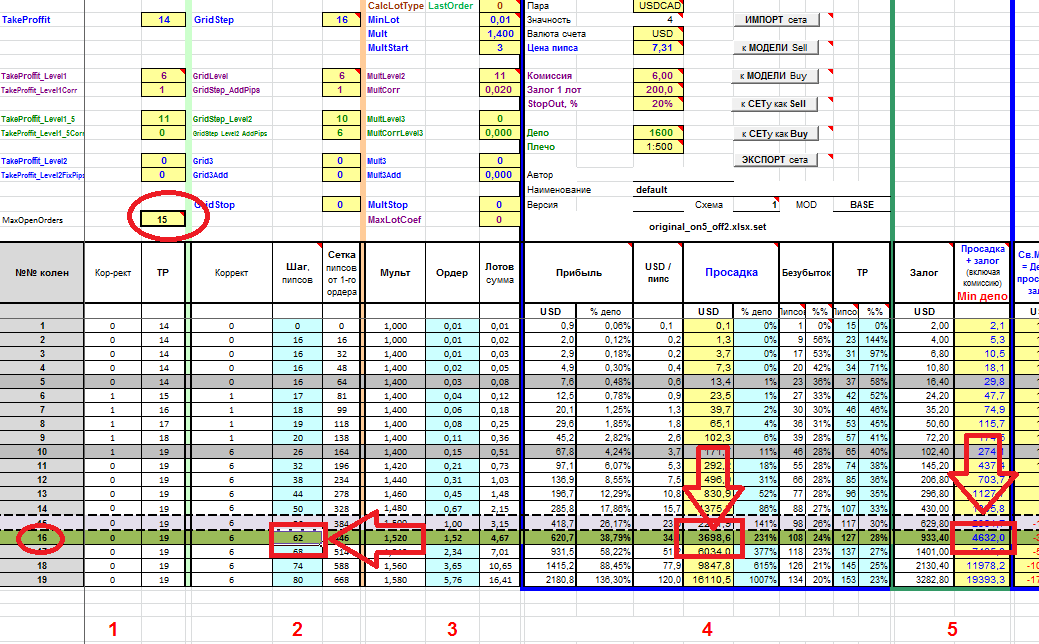Select the GridStep value cell showing 16
1039x644 pixels.
341,20
